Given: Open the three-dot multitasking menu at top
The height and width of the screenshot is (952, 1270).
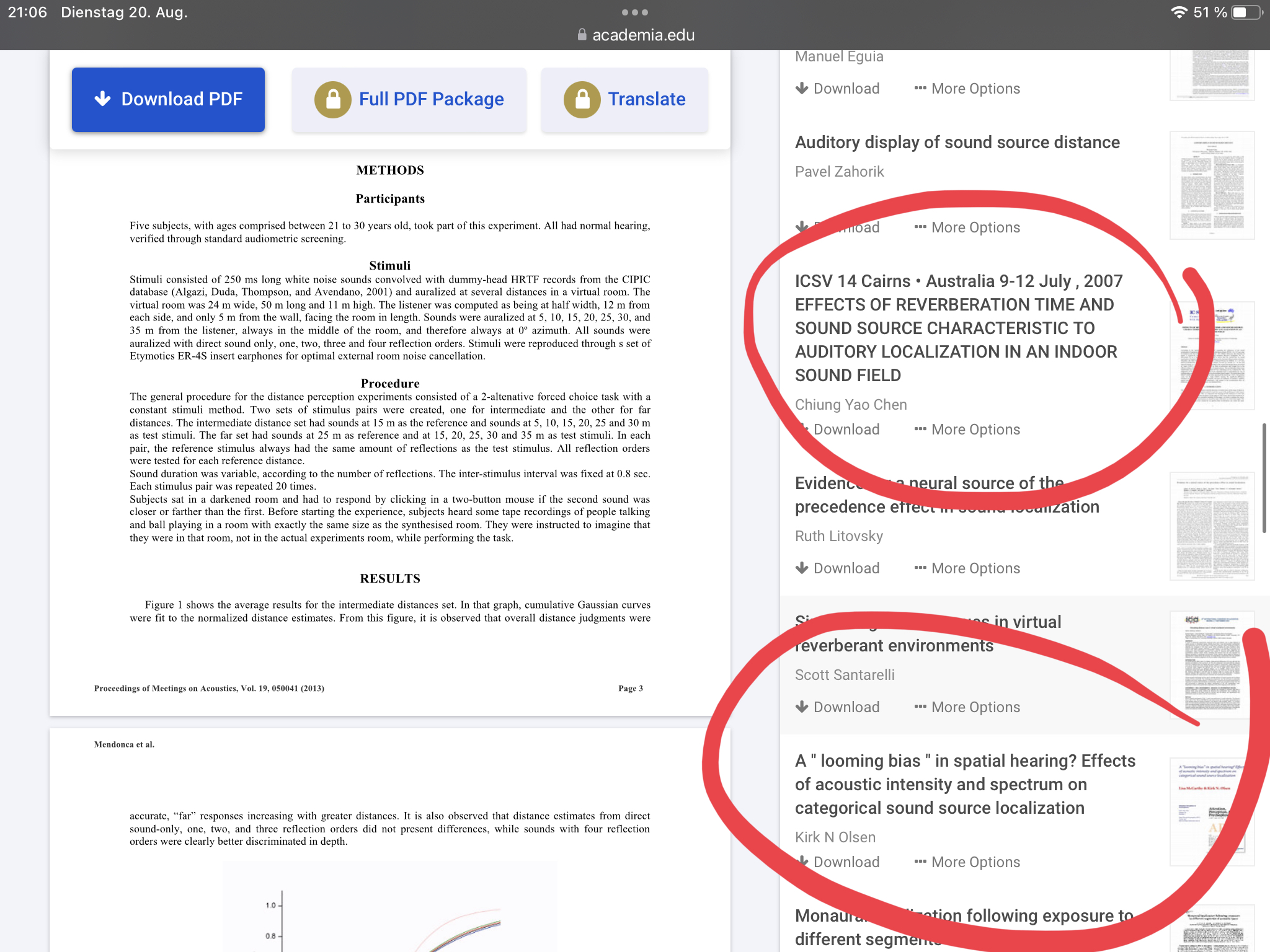Looking at the screenshot, I should click(635, 12).
